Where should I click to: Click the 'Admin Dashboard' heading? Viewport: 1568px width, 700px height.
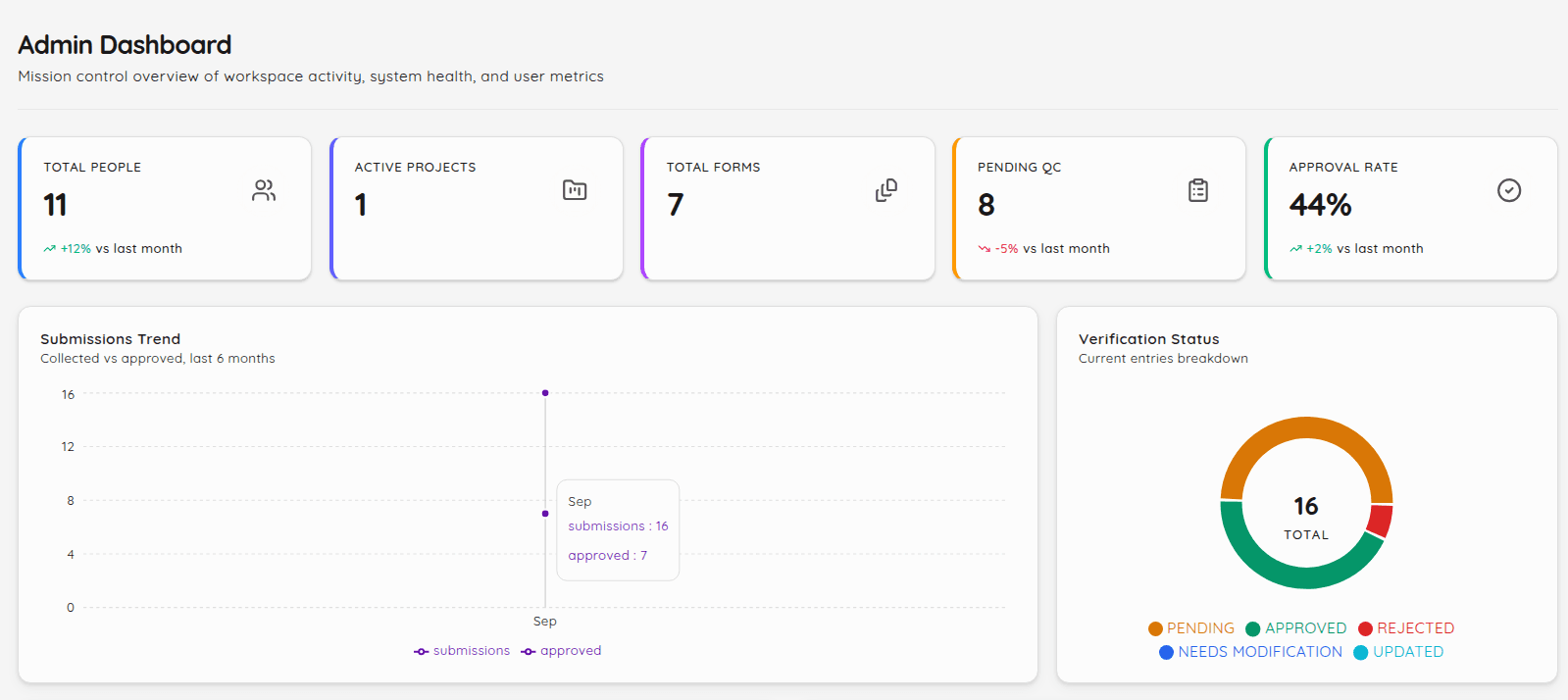pos(125,45)
